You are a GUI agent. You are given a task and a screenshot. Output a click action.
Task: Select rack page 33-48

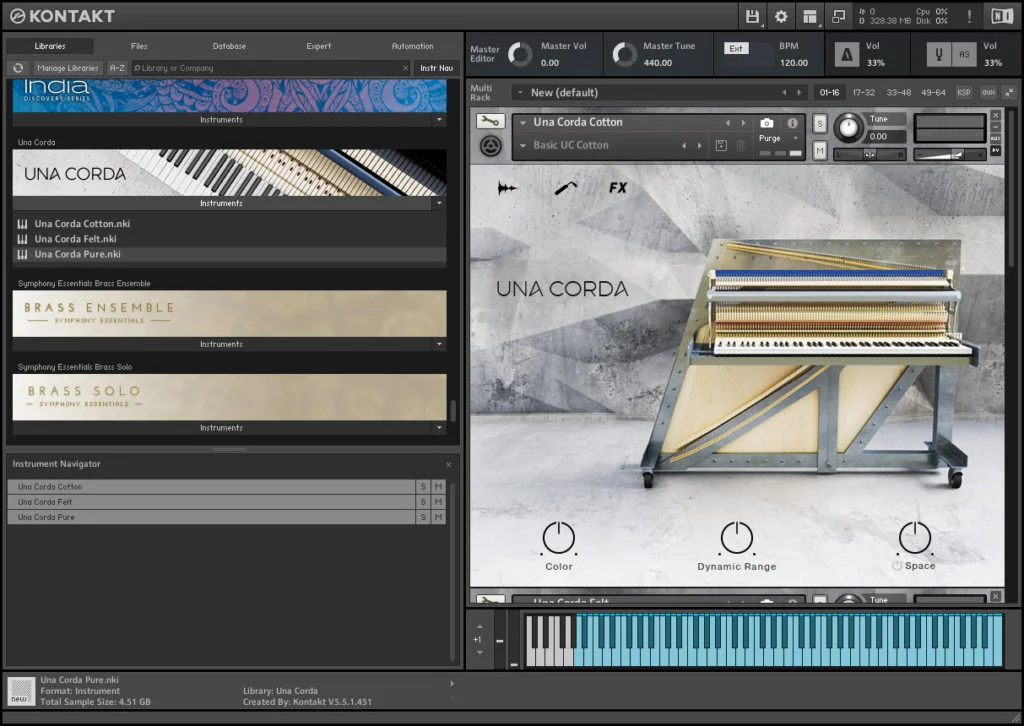pos(899,93)
